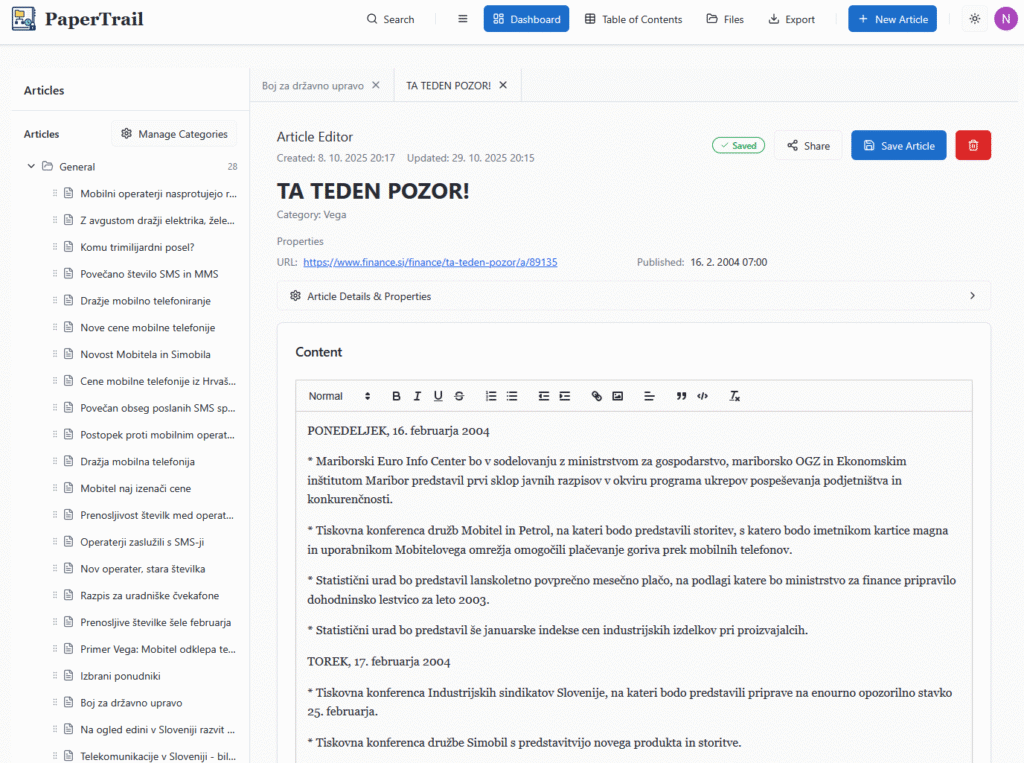Toggle the sidebar with the hamburger icon
This screenshot has height=763, width=1024.
pyautogui.click(x=462, y=19)
